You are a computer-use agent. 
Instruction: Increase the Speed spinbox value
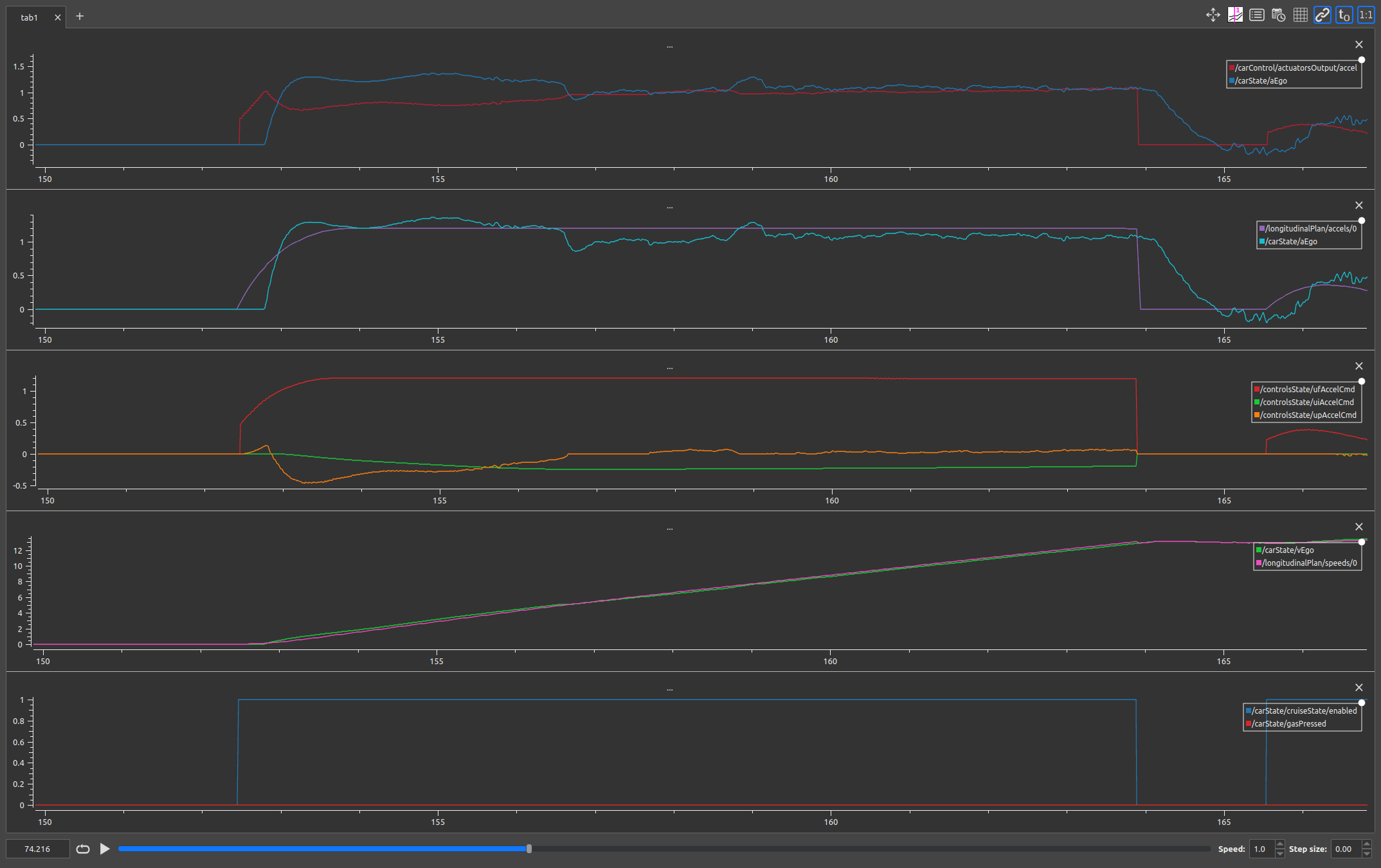pos(1279,844)
